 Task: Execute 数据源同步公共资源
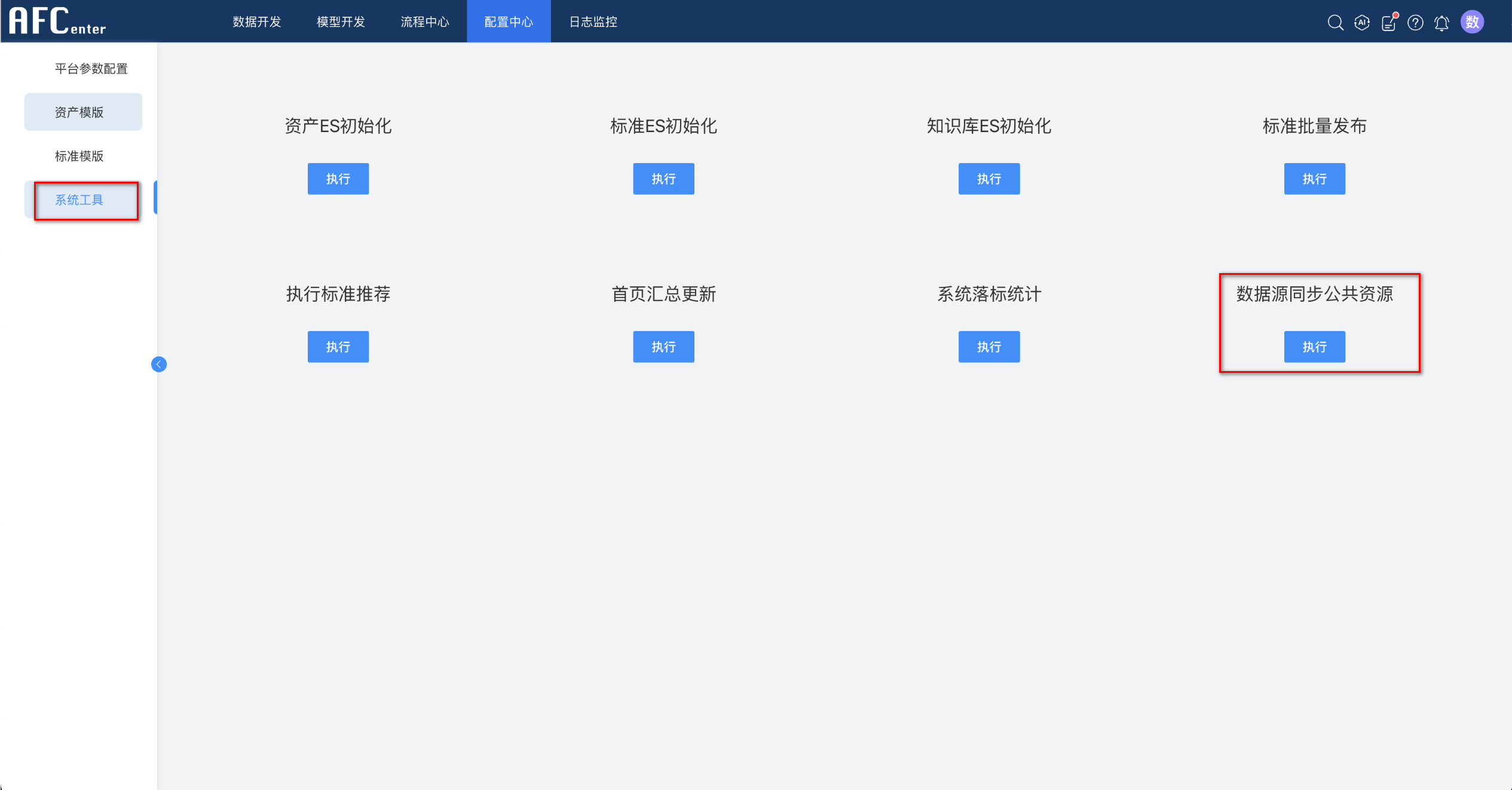[1314, 347]
